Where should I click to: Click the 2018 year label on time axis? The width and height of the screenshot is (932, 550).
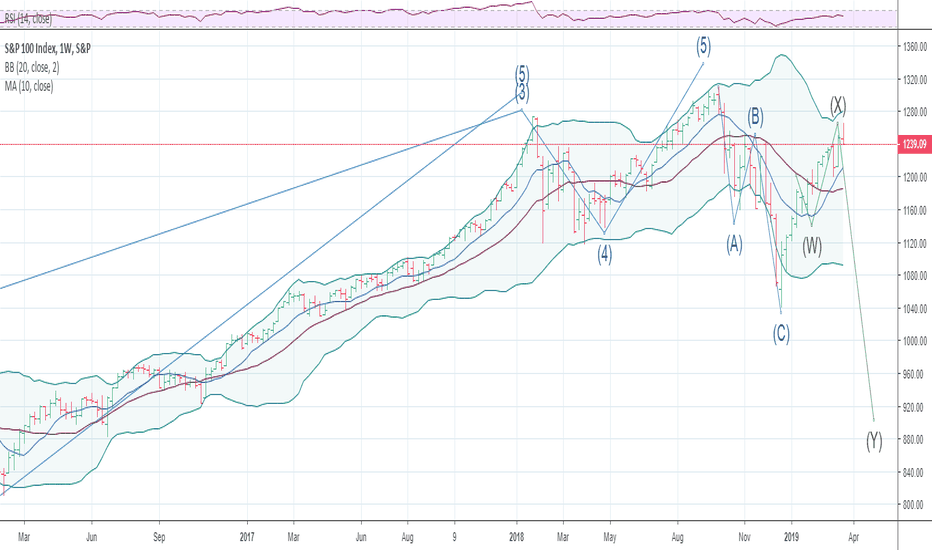pos(517,537)
